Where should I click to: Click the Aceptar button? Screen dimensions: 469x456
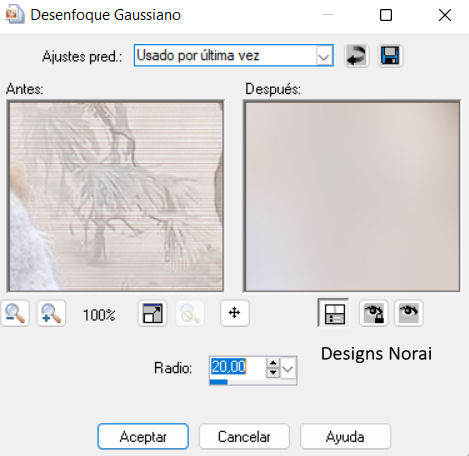click(143, 436)
